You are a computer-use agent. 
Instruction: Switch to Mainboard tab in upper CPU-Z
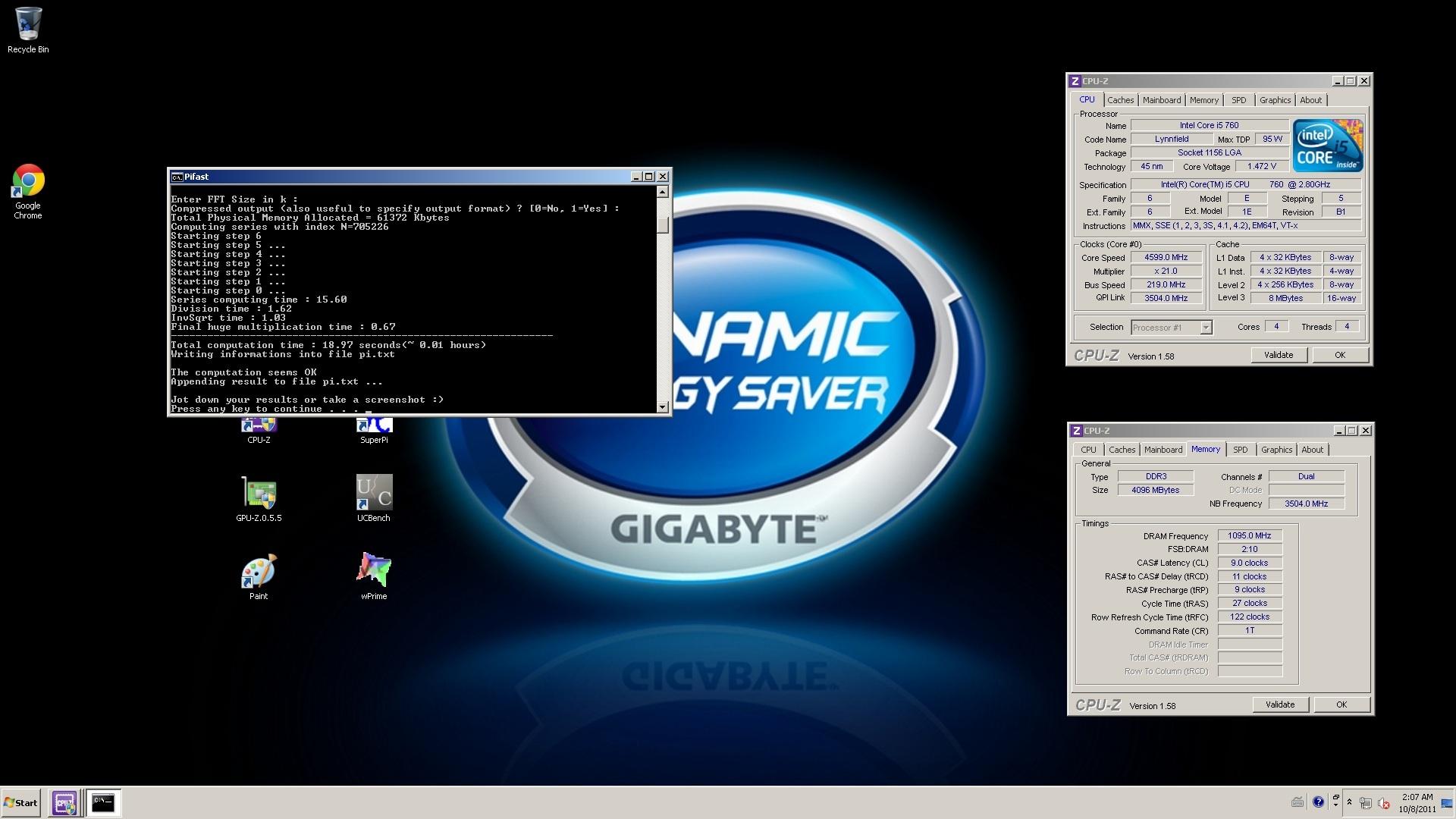tap(1161, 100)
